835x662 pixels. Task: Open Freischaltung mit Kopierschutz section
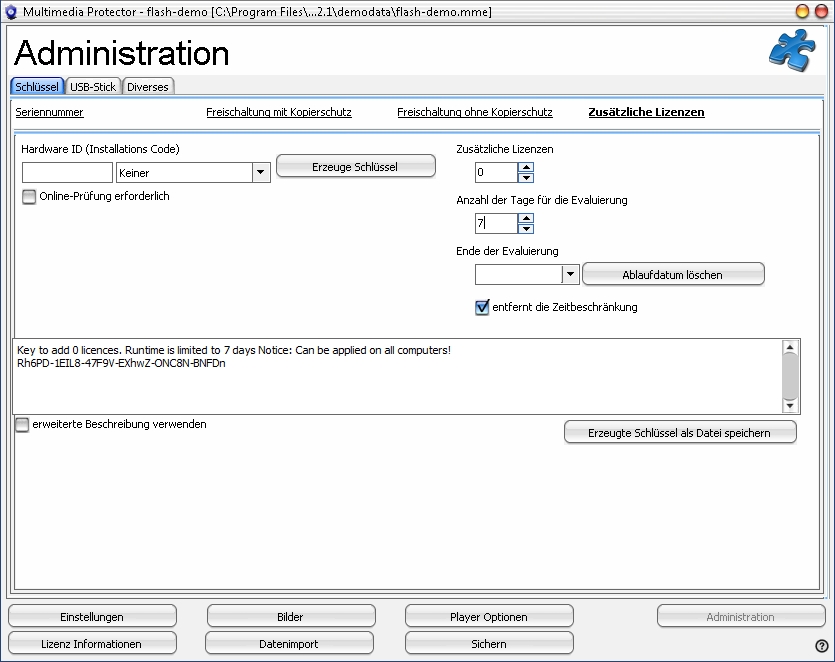[279, 112]
